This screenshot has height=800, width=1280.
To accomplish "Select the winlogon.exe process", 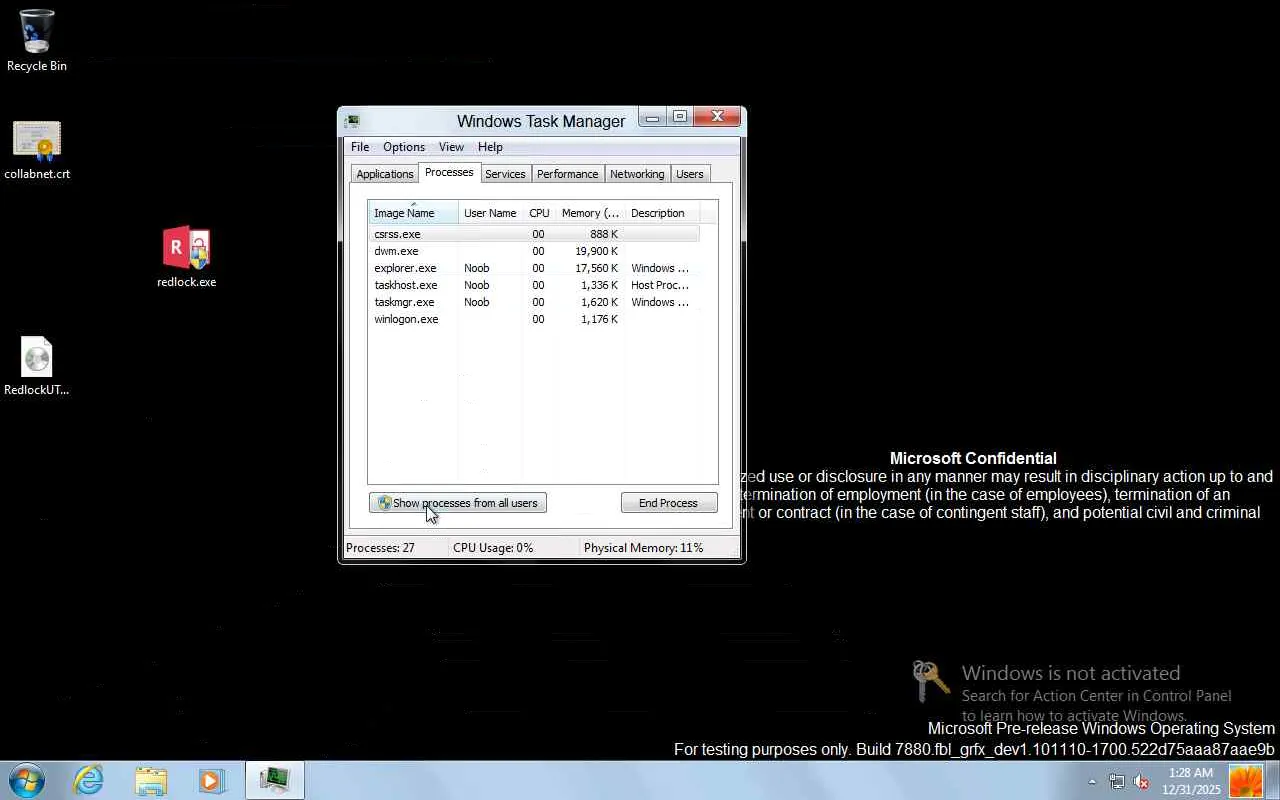I will [534, 319].
